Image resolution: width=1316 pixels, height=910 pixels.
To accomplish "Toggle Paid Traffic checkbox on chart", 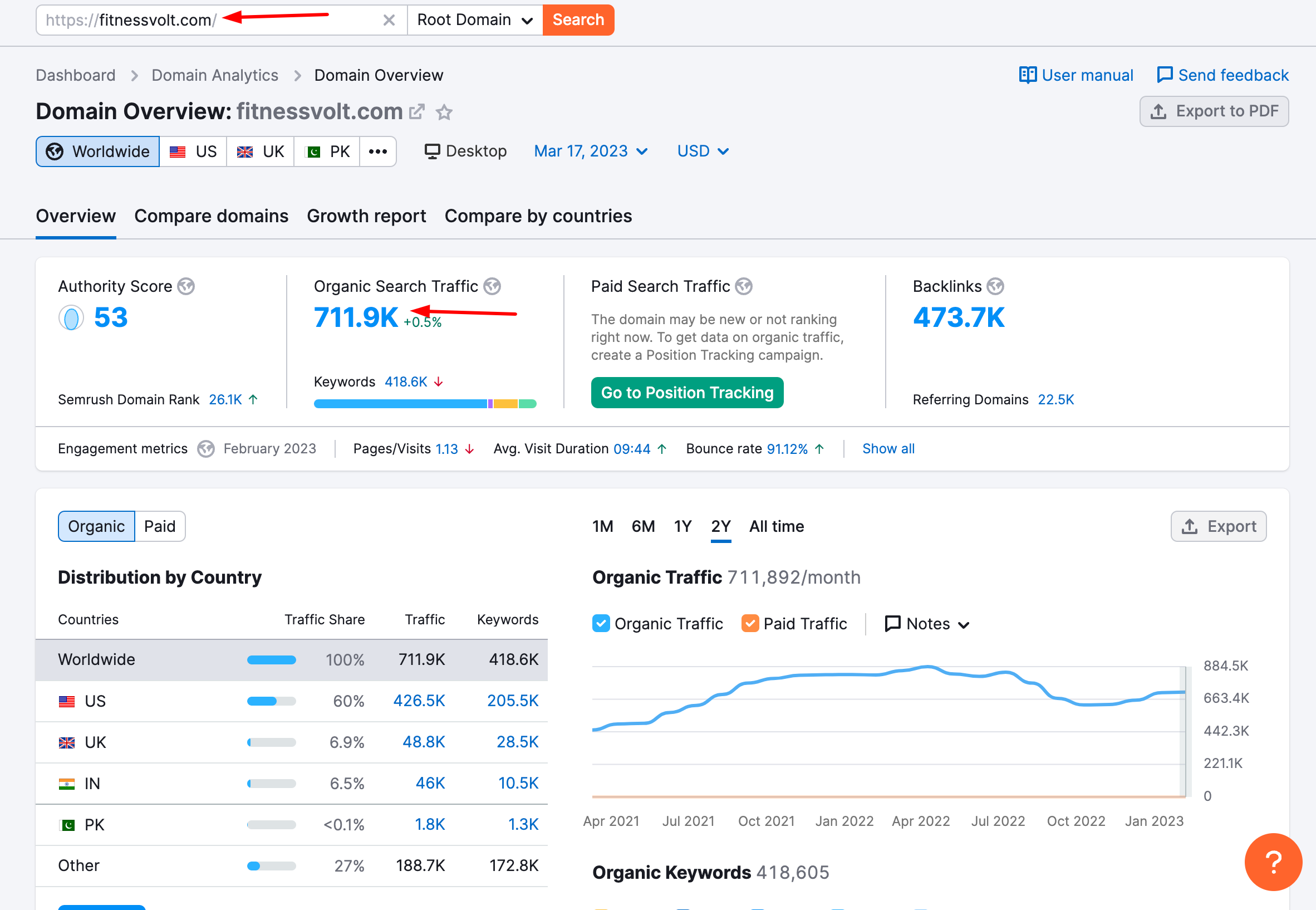I will click(x=750, y=624).
